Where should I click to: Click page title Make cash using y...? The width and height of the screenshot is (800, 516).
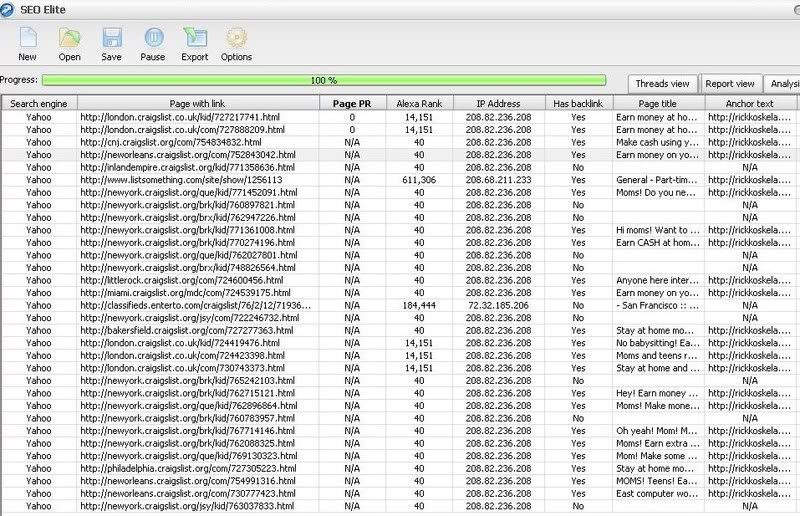point(657,142)
